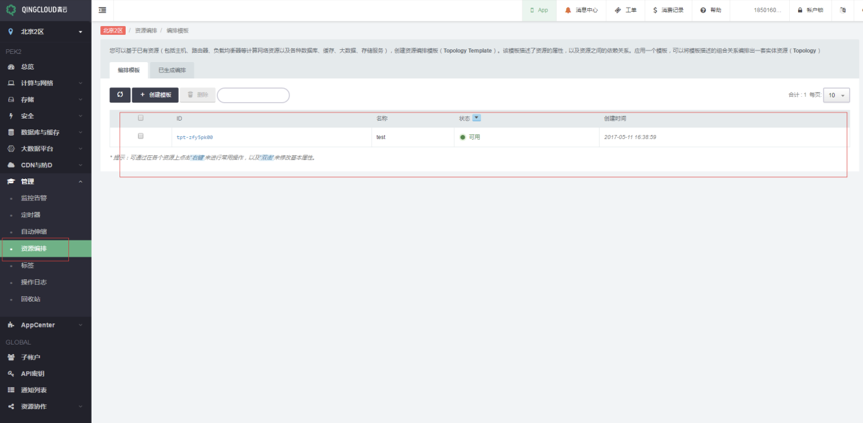
Task: Open the tpt-zfy5pk00 template ID link
Action: [x=194, y=137]
